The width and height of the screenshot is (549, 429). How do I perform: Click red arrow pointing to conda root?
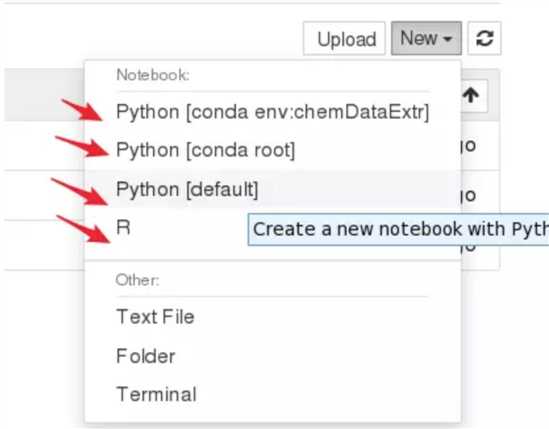[83, 146]
